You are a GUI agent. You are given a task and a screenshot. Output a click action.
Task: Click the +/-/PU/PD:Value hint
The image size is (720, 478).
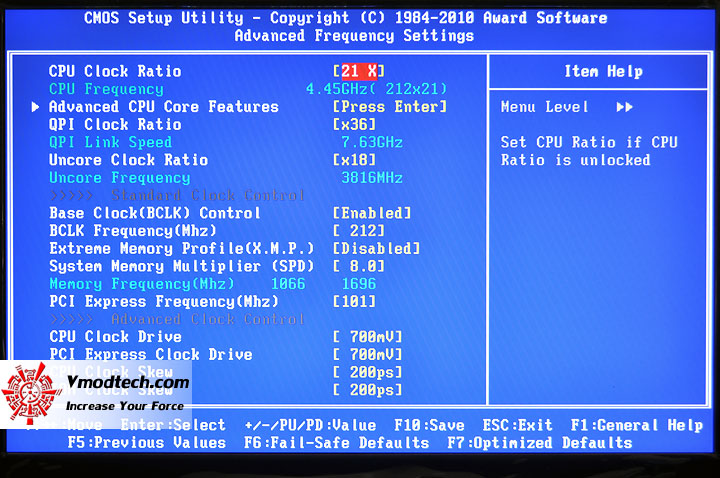click(x=310, y=425)
